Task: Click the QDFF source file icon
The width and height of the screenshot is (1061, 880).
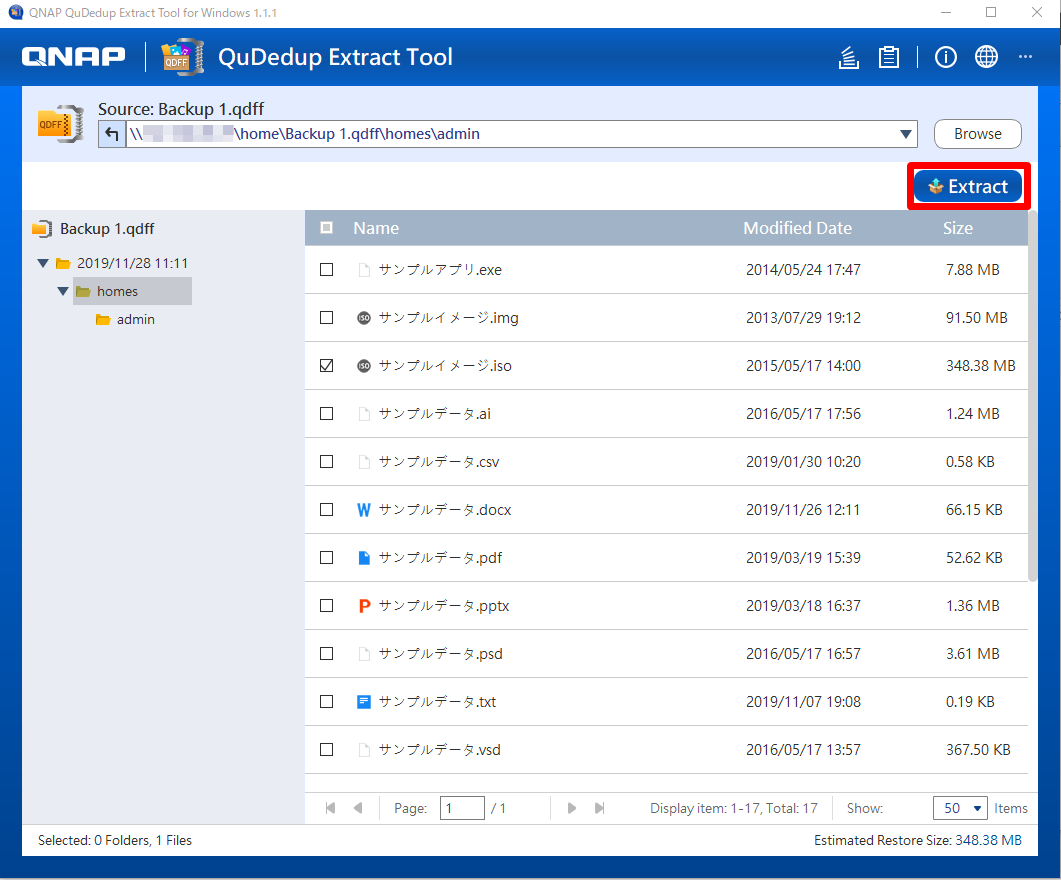Action: point(60,124)
